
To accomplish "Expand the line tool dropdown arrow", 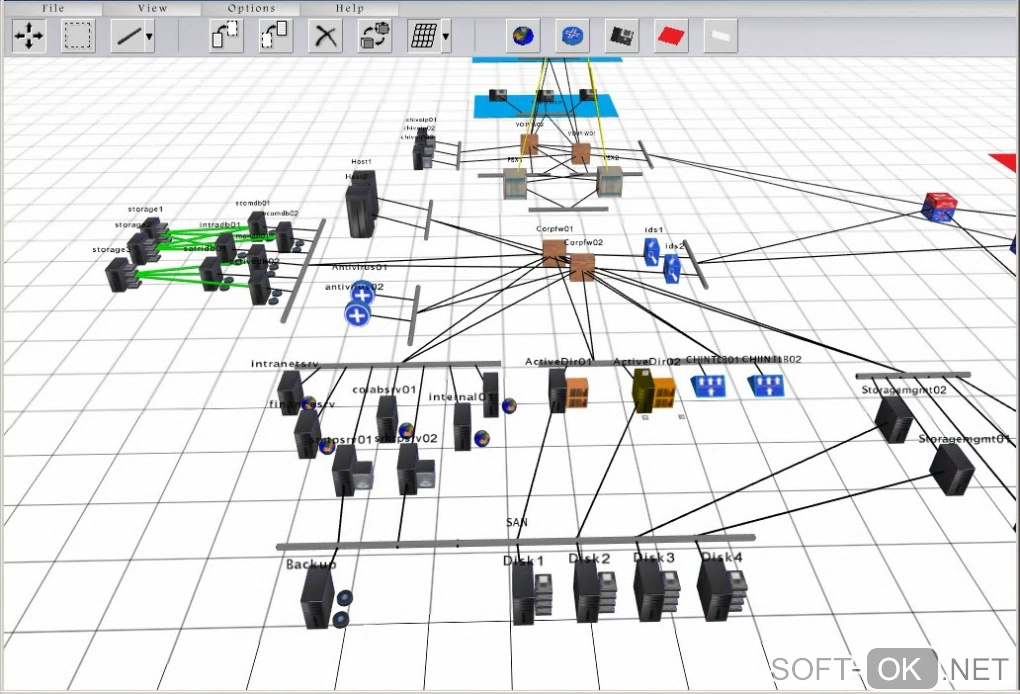I will coord(150,36).
